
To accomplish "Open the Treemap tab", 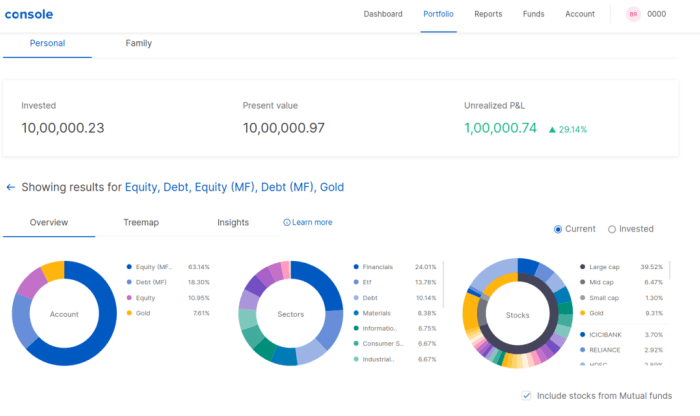I will click(x=141, y=222).
